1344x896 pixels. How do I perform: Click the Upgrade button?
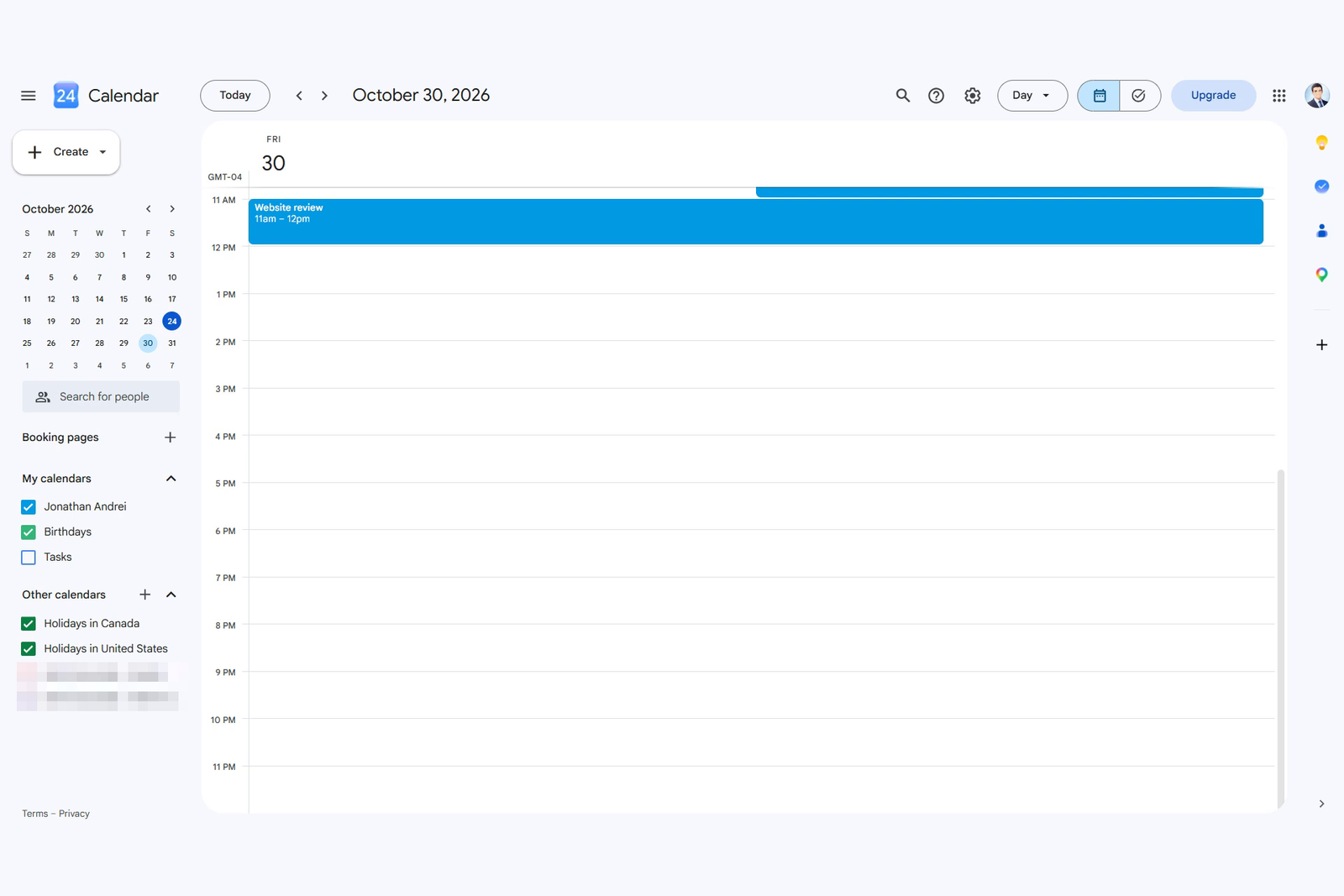[x=1213, y=96]
